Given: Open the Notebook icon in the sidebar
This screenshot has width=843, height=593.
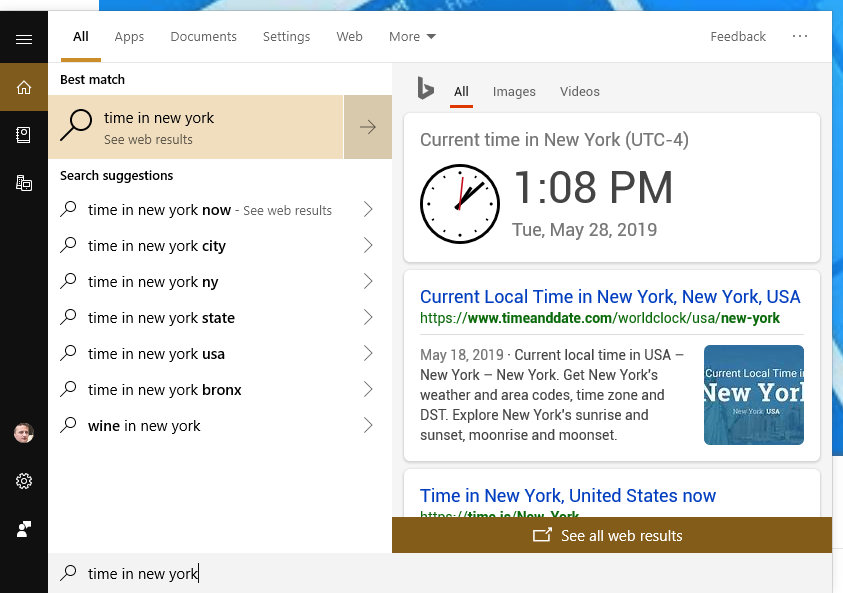Looking at the screenshot, I should click(24, 134).
